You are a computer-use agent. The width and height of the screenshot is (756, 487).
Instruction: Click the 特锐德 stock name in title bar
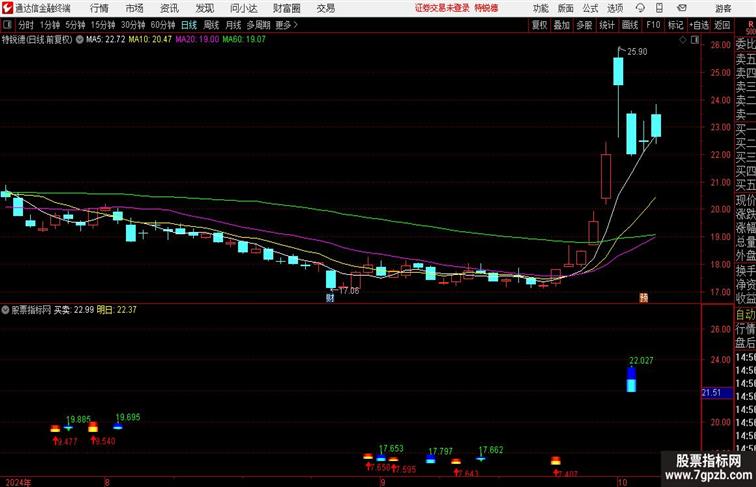(486, 8)
